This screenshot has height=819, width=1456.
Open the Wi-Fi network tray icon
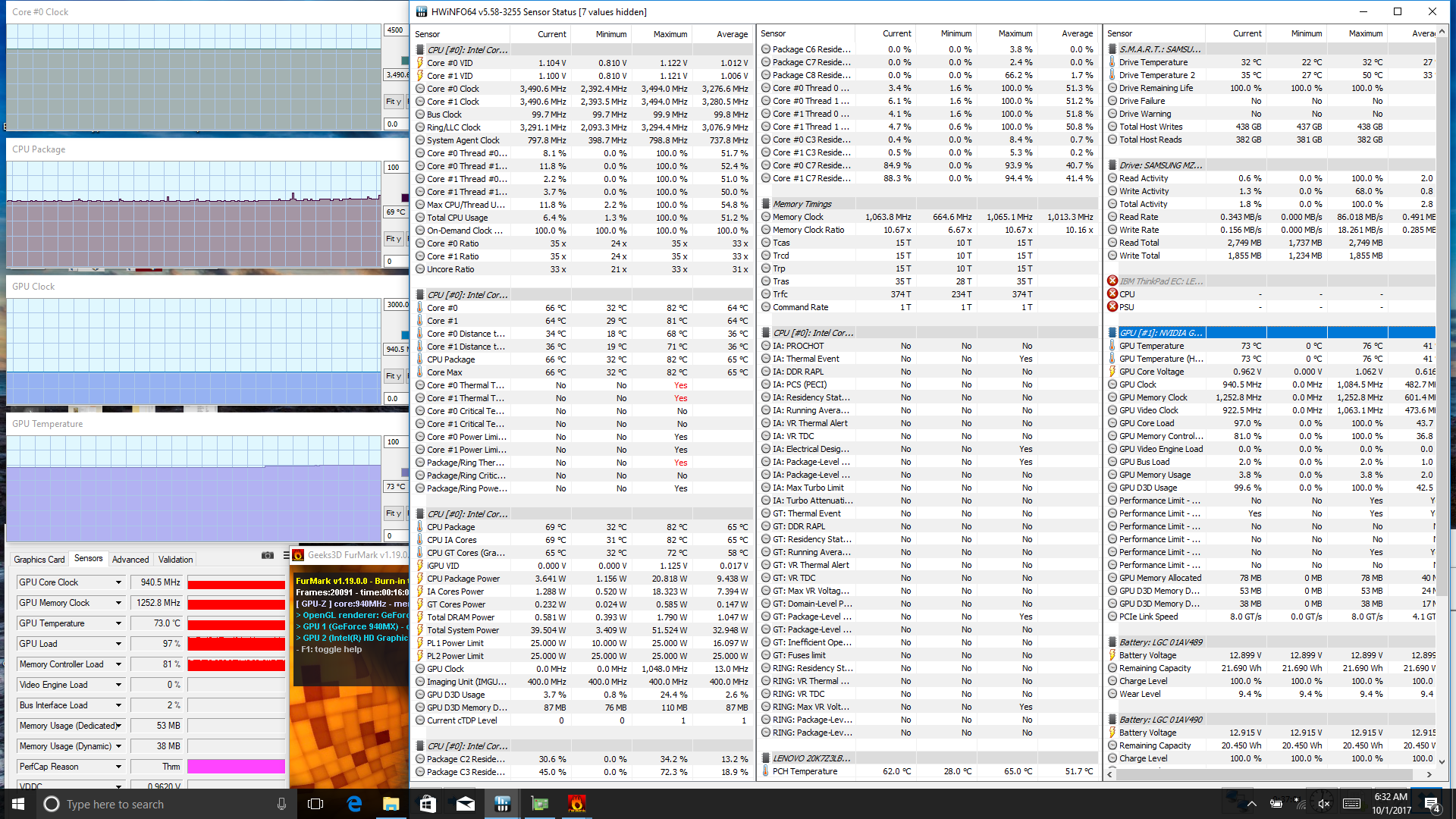[x=1301, y=804]
